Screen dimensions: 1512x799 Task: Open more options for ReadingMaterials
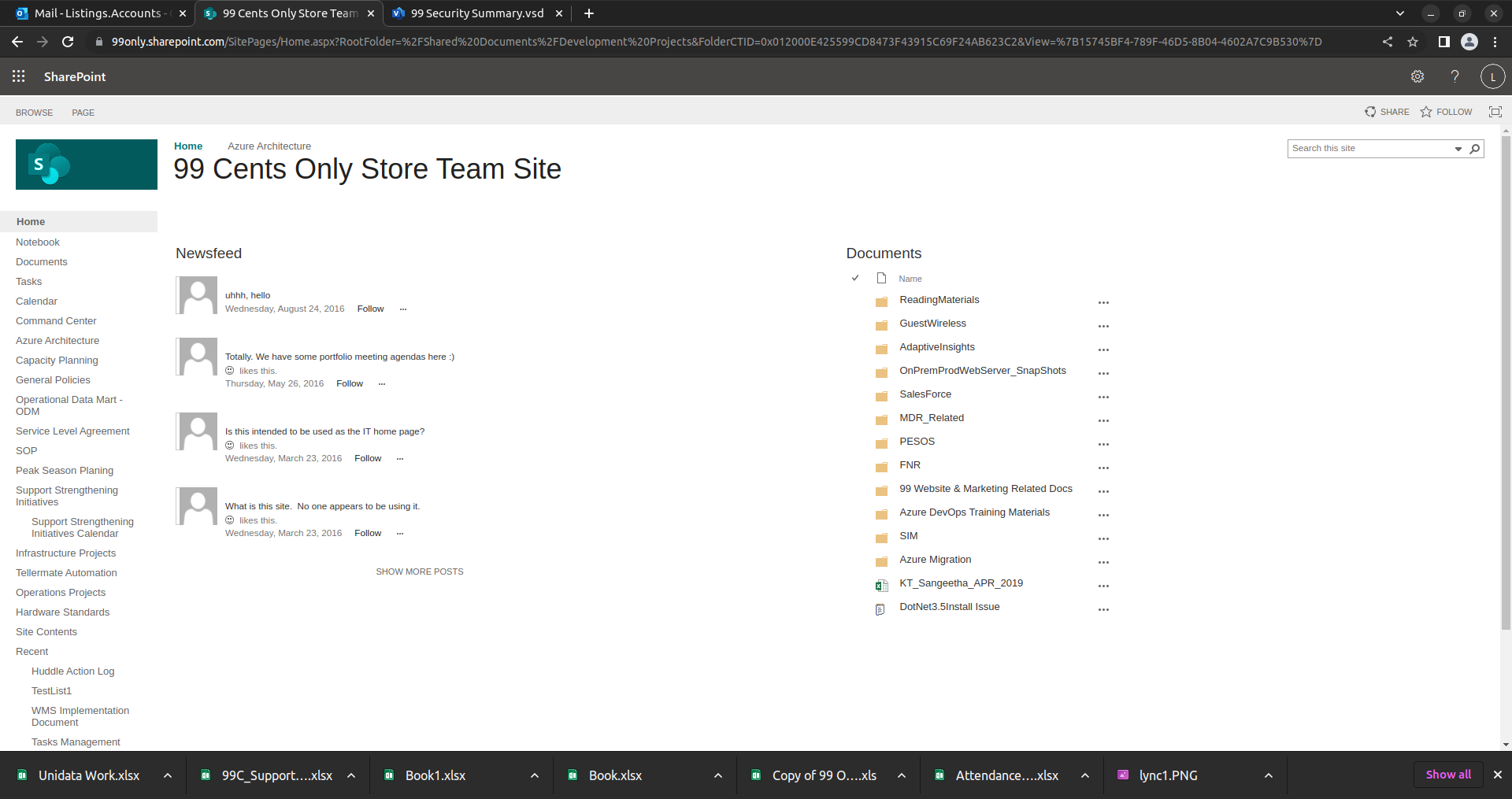[1103, 302]
